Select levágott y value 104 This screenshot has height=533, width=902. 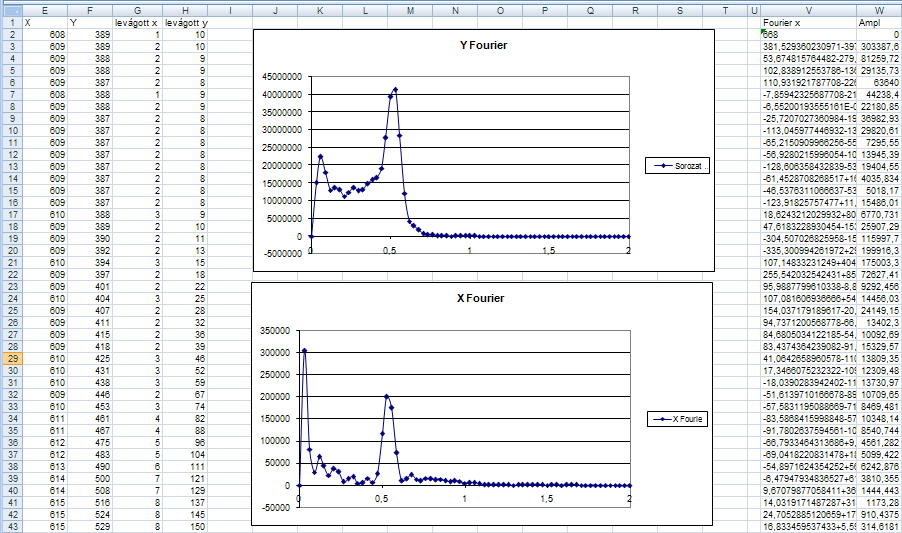tap(185, 454)
